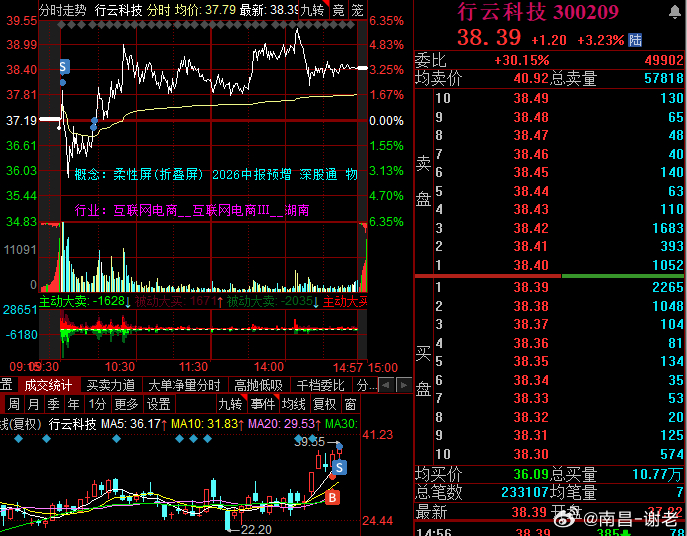This screenshot has height=536, width=687.
Task: Click the 总卖量 57818 value
Action: pyautogui.click(x=664, y=79)
